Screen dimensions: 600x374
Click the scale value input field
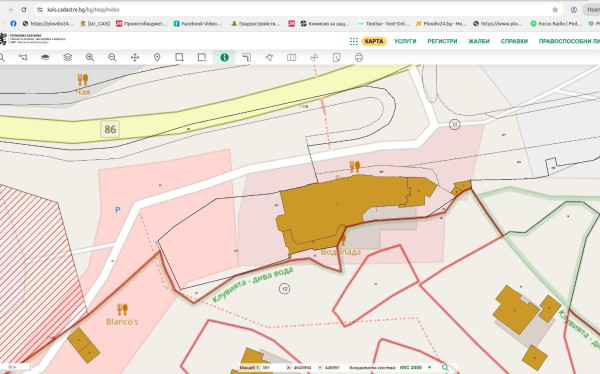tap(272, 367)
